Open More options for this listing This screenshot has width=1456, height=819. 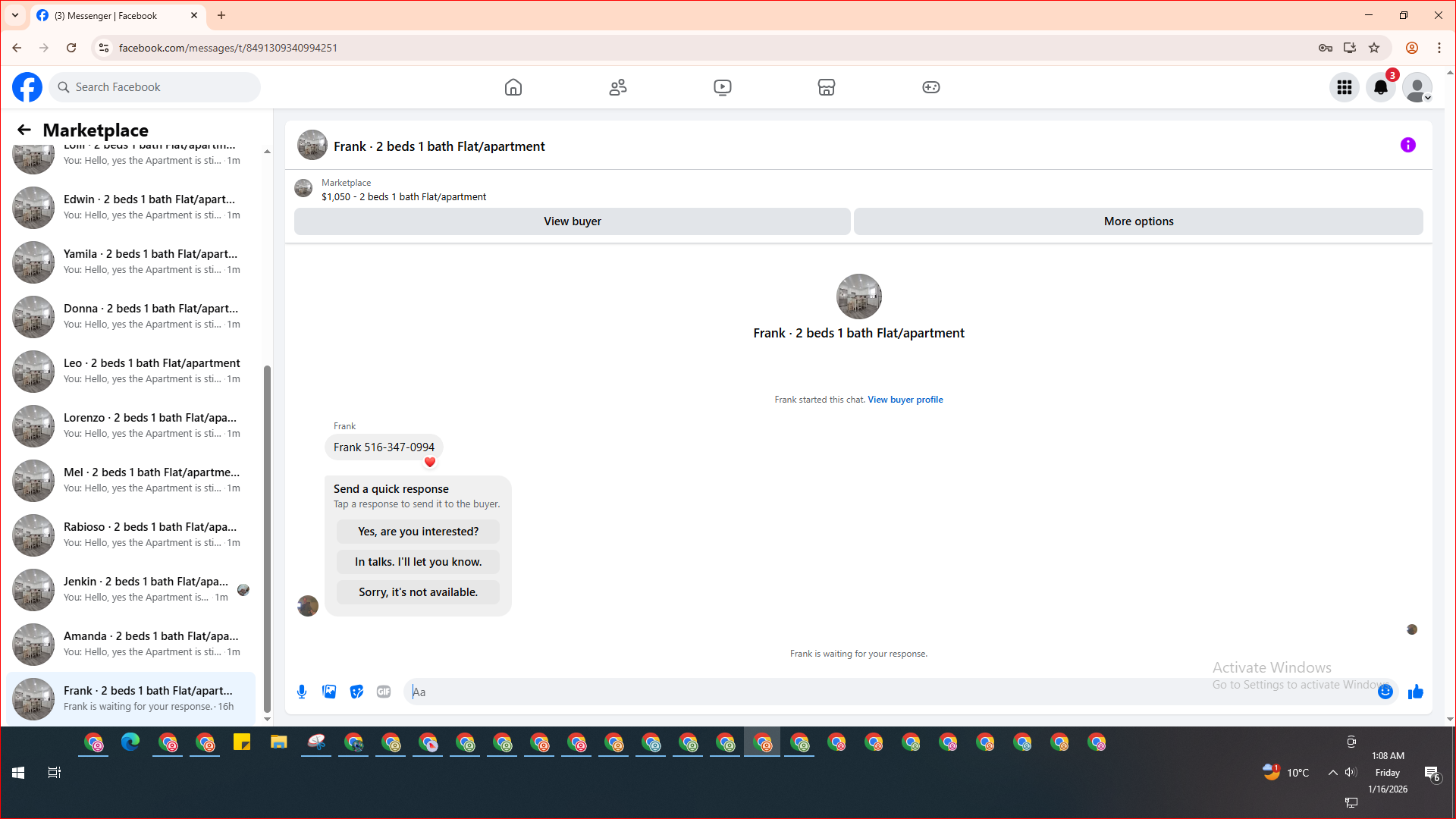click(x=1138, y=221)
